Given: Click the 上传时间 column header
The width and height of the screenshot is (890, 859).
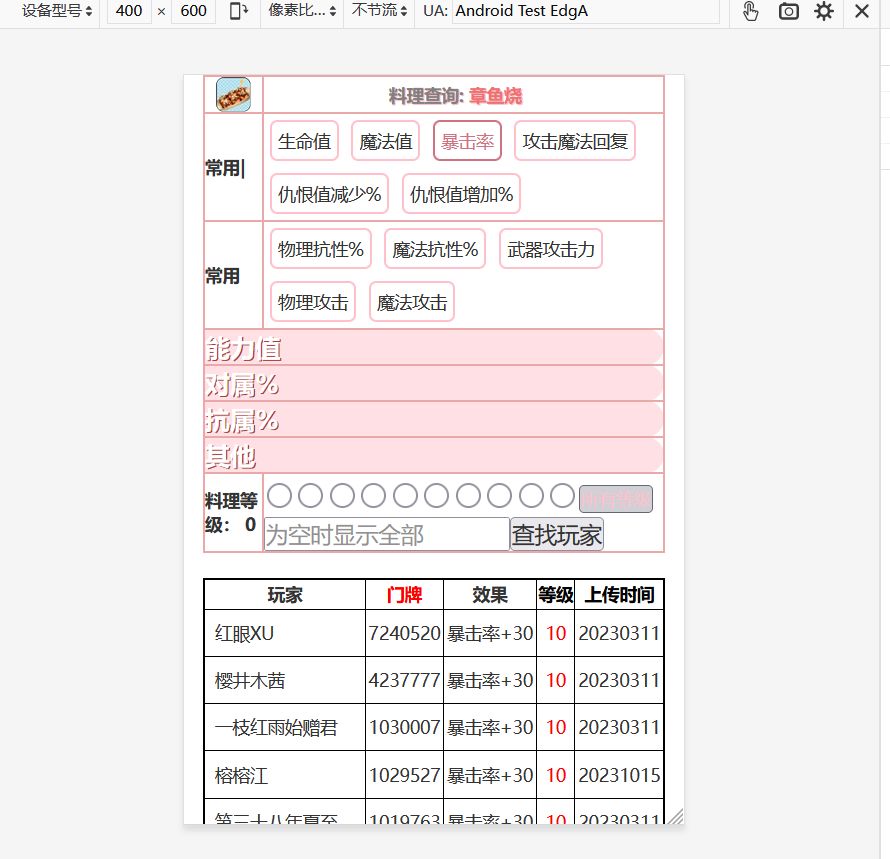Looking at the screenshot, I should [x=619, y=594].
